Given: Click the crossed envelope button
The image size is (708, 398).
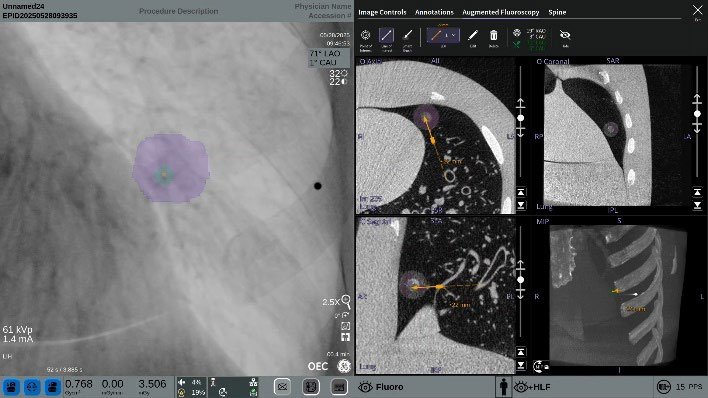Looking at the screenshot, I should pos(282,387).
